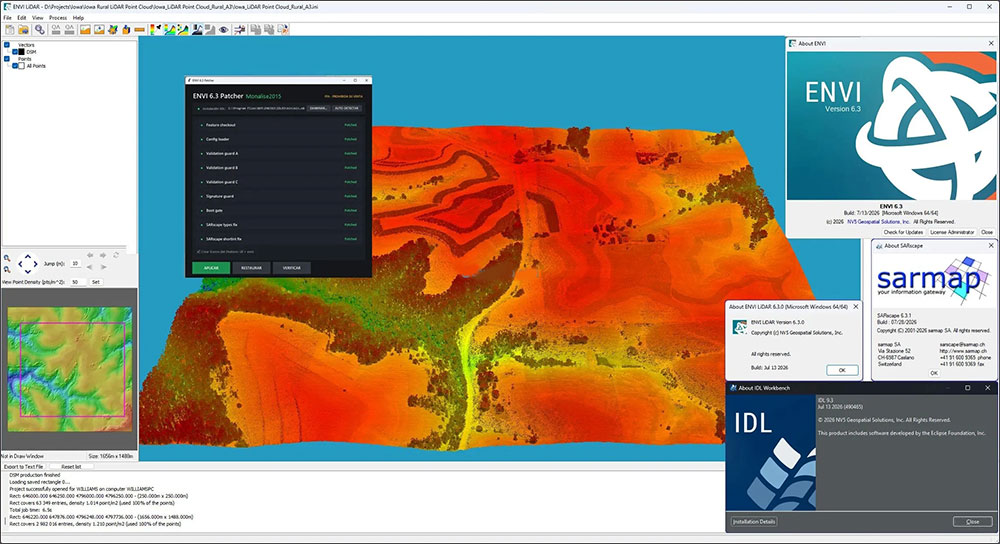This screenshot has width=1000, height=544.
Task: Click OK in About ENVI LiDAR dialog
Action: pyautogui.click(x=842, y=370)
